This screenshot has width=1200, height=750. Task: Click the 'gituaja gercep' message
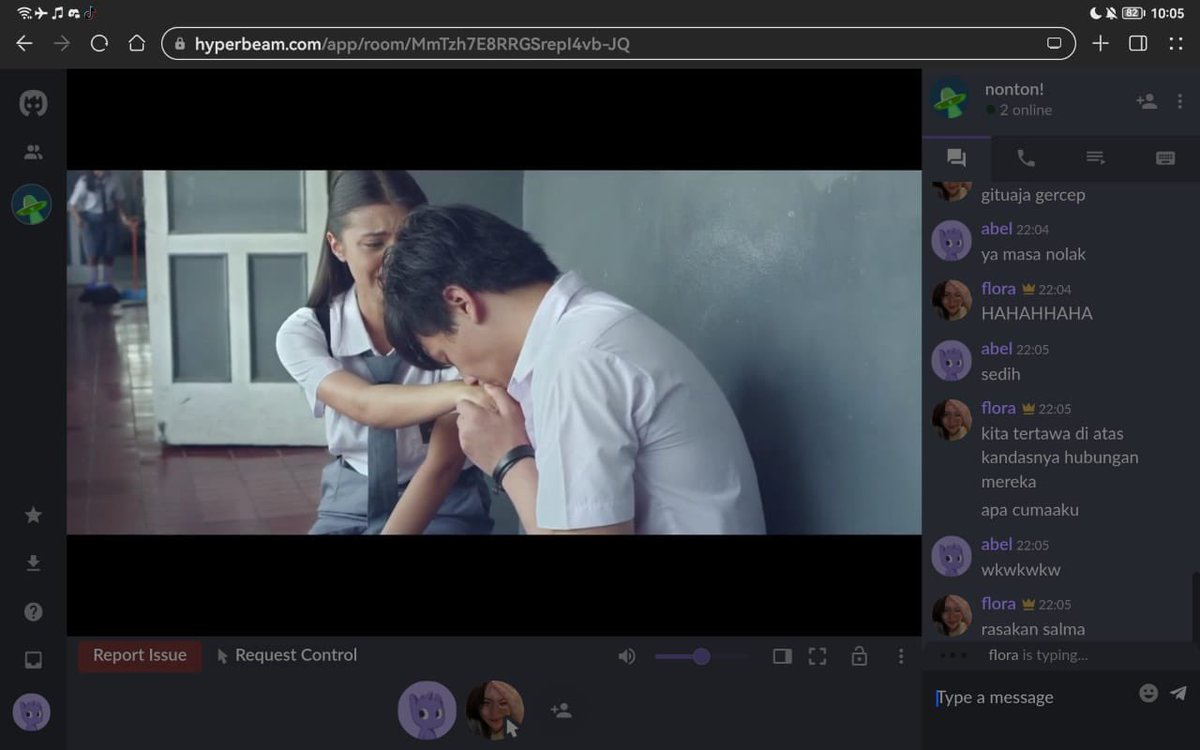point(1033,195)
